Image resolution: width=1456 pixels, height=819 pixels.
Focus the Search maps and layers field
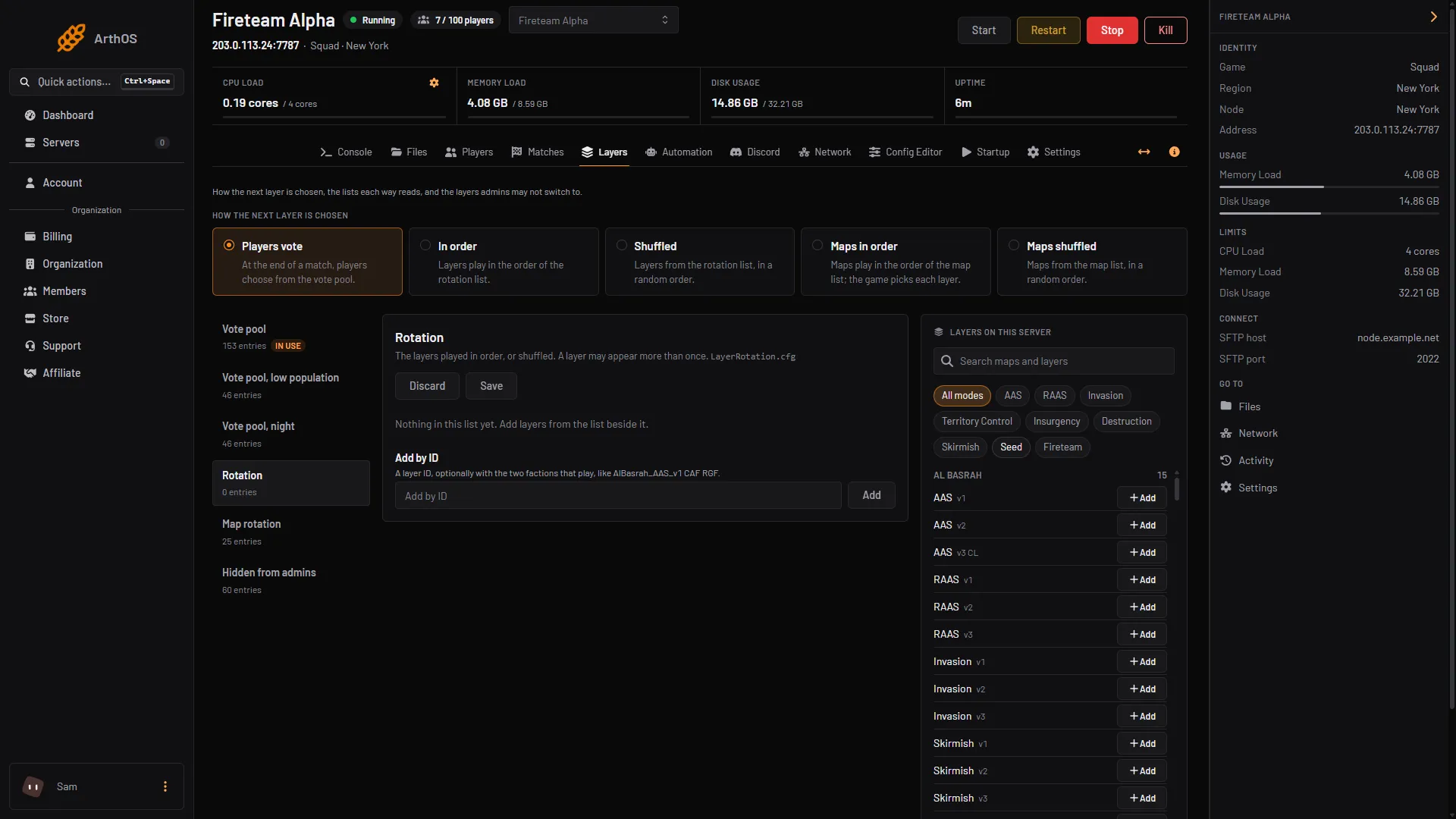[1054, 361]
